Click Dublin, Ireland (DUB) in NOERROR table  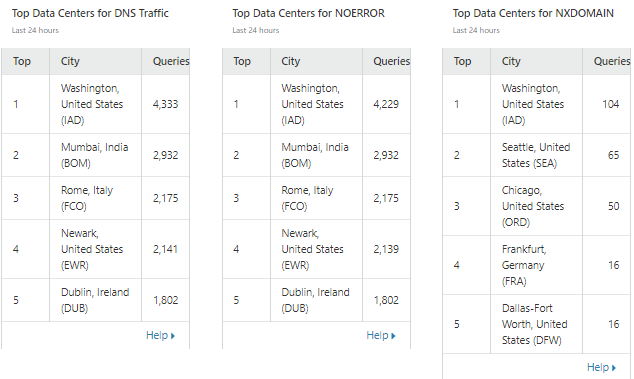315,300
